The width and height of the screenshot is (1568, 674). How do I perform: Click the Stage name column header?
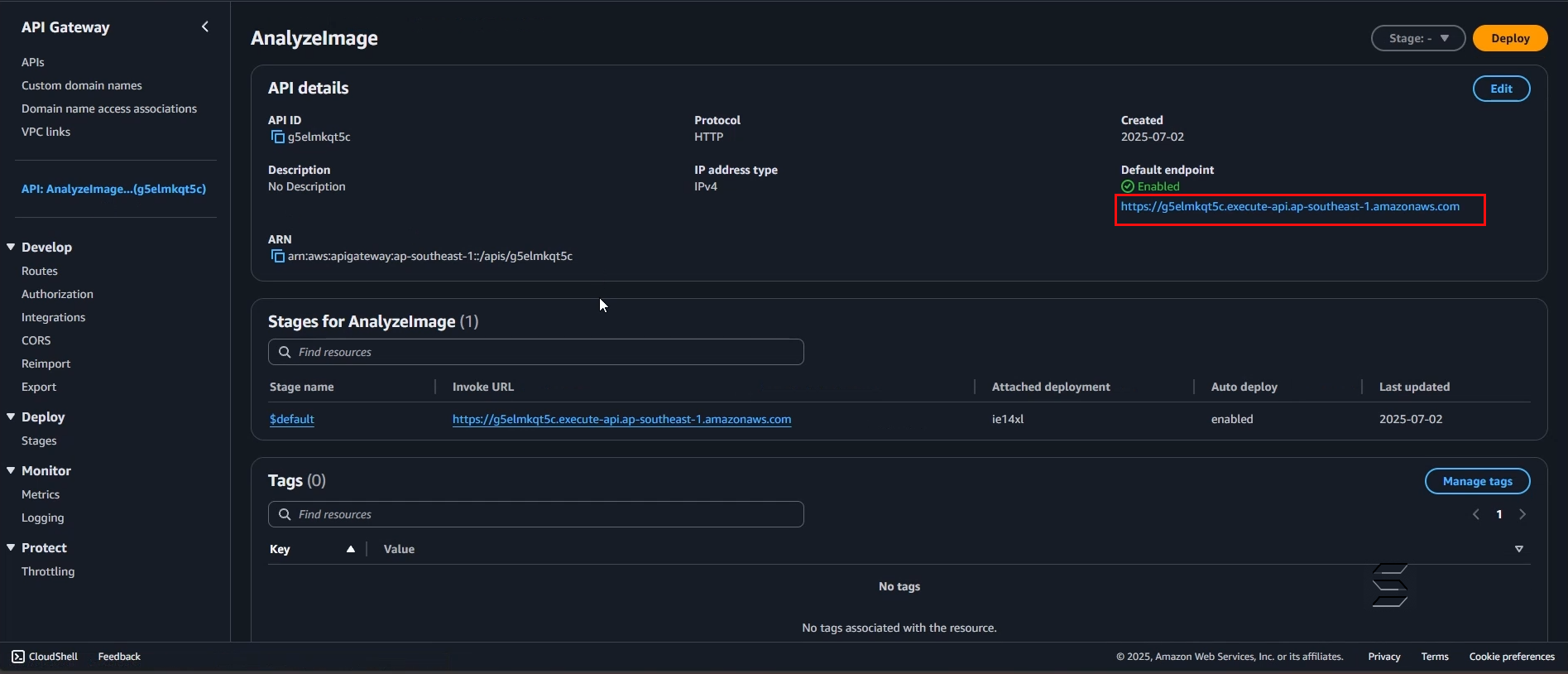(302, 387)
